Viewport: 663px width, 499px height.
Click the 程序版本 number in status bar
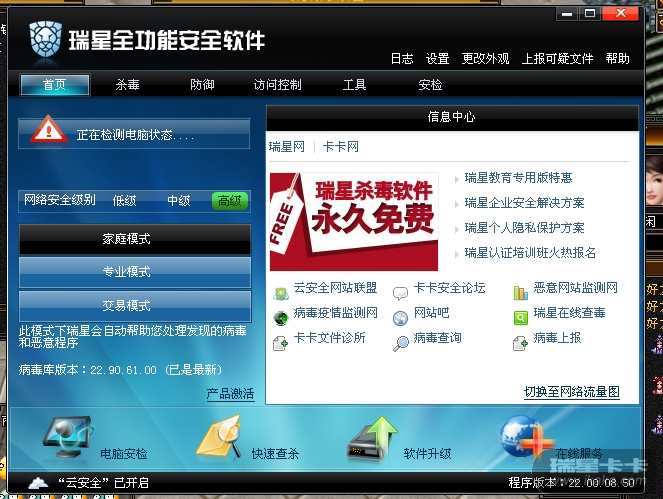coord(572,483)
